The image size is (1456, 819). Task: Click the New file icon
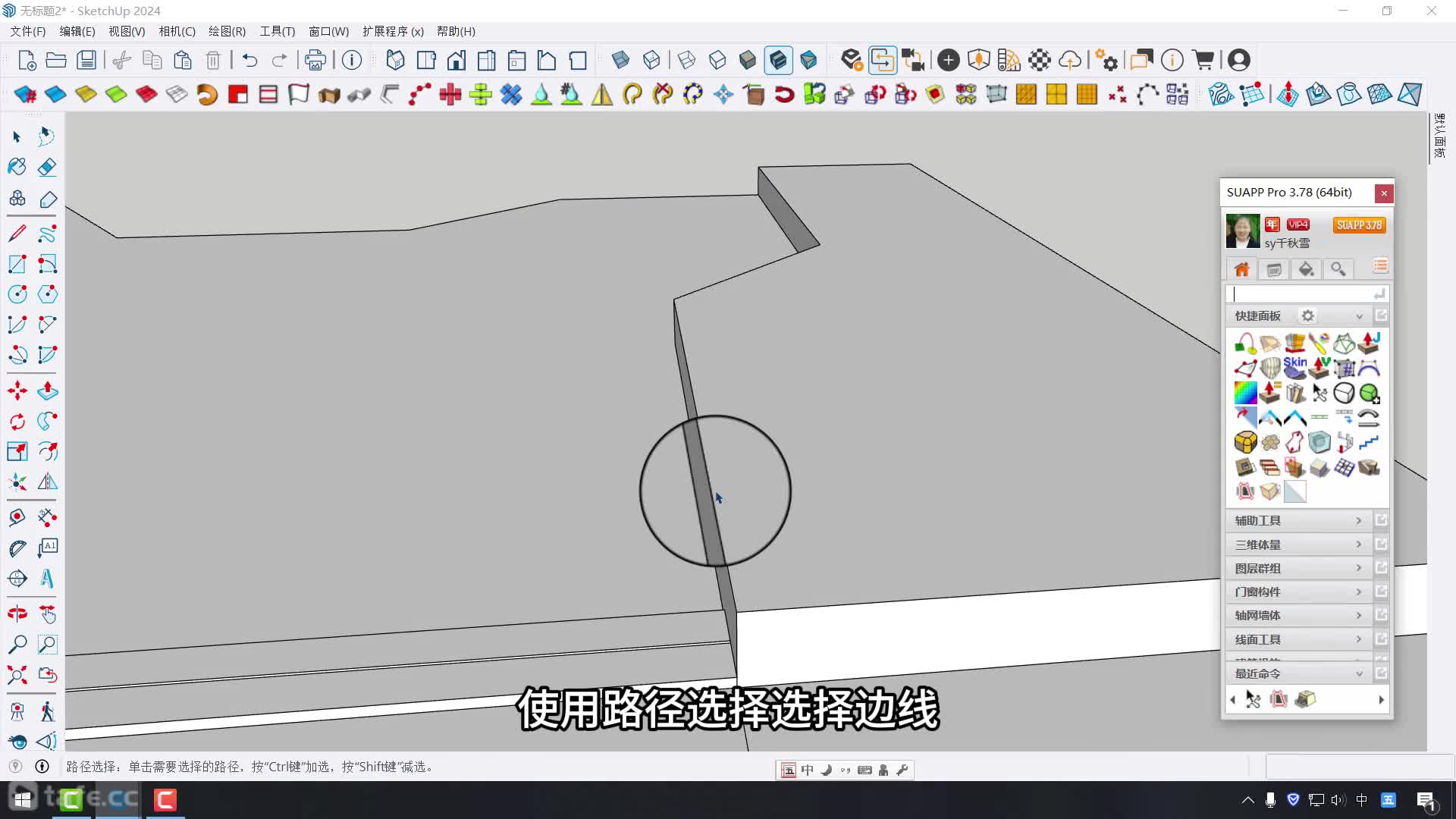click(27, 60)
